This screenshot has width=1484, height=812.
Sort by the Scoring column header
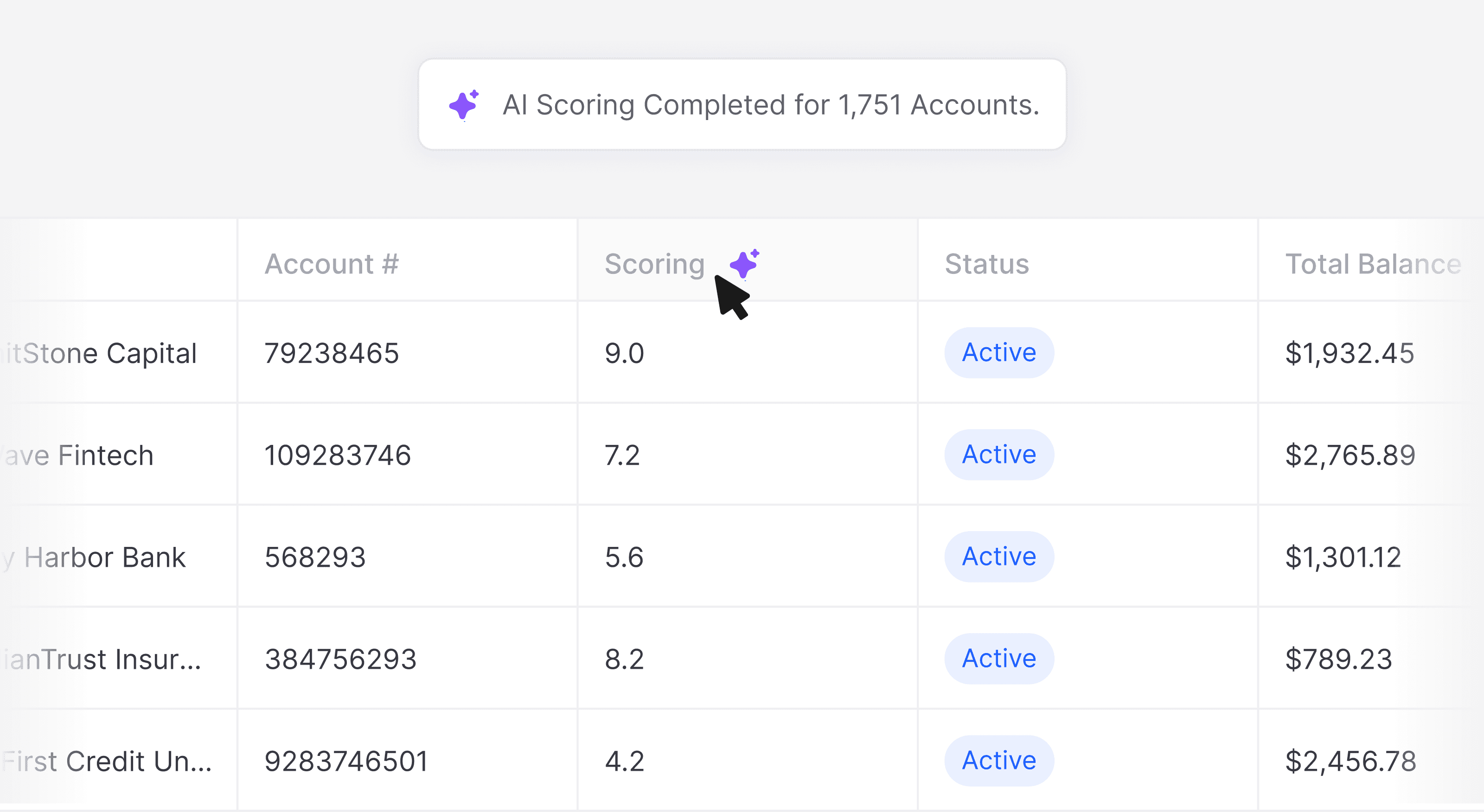654,264
